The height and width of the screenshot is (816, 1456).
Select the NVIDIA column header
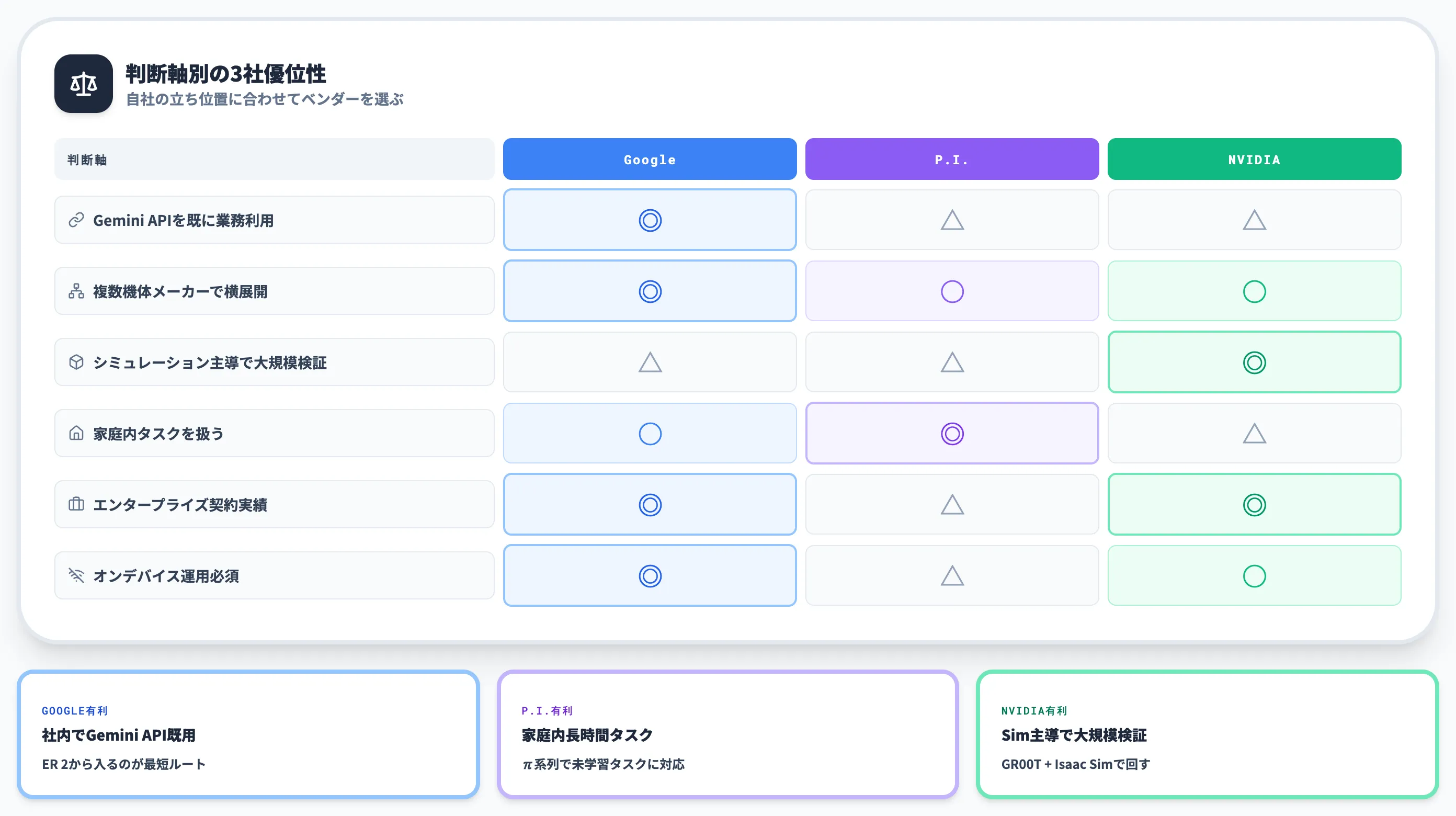pos(1254,160)
